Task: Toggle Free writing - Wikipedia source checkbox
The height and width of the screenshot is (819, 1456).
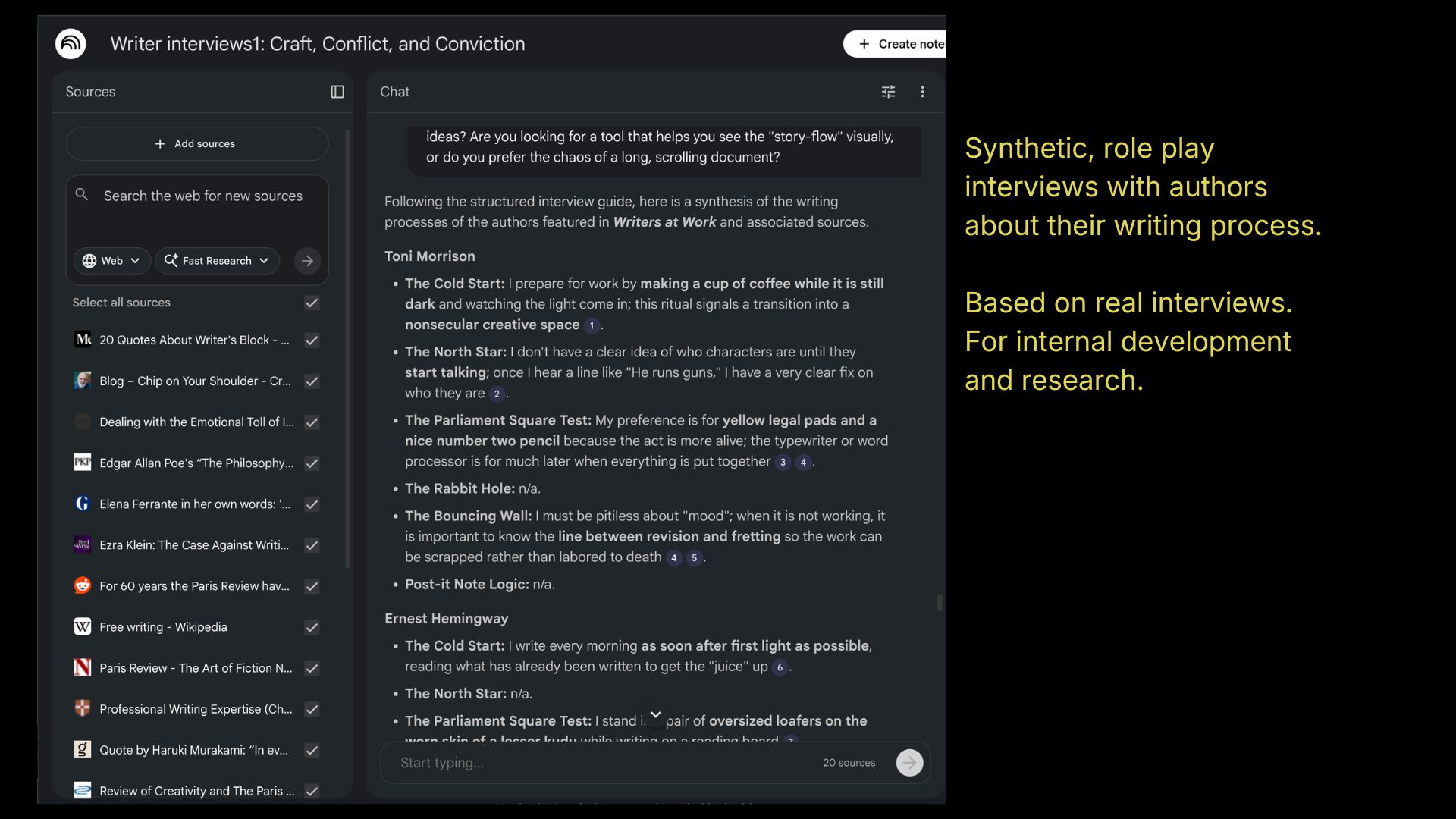Action: [312, 627]
